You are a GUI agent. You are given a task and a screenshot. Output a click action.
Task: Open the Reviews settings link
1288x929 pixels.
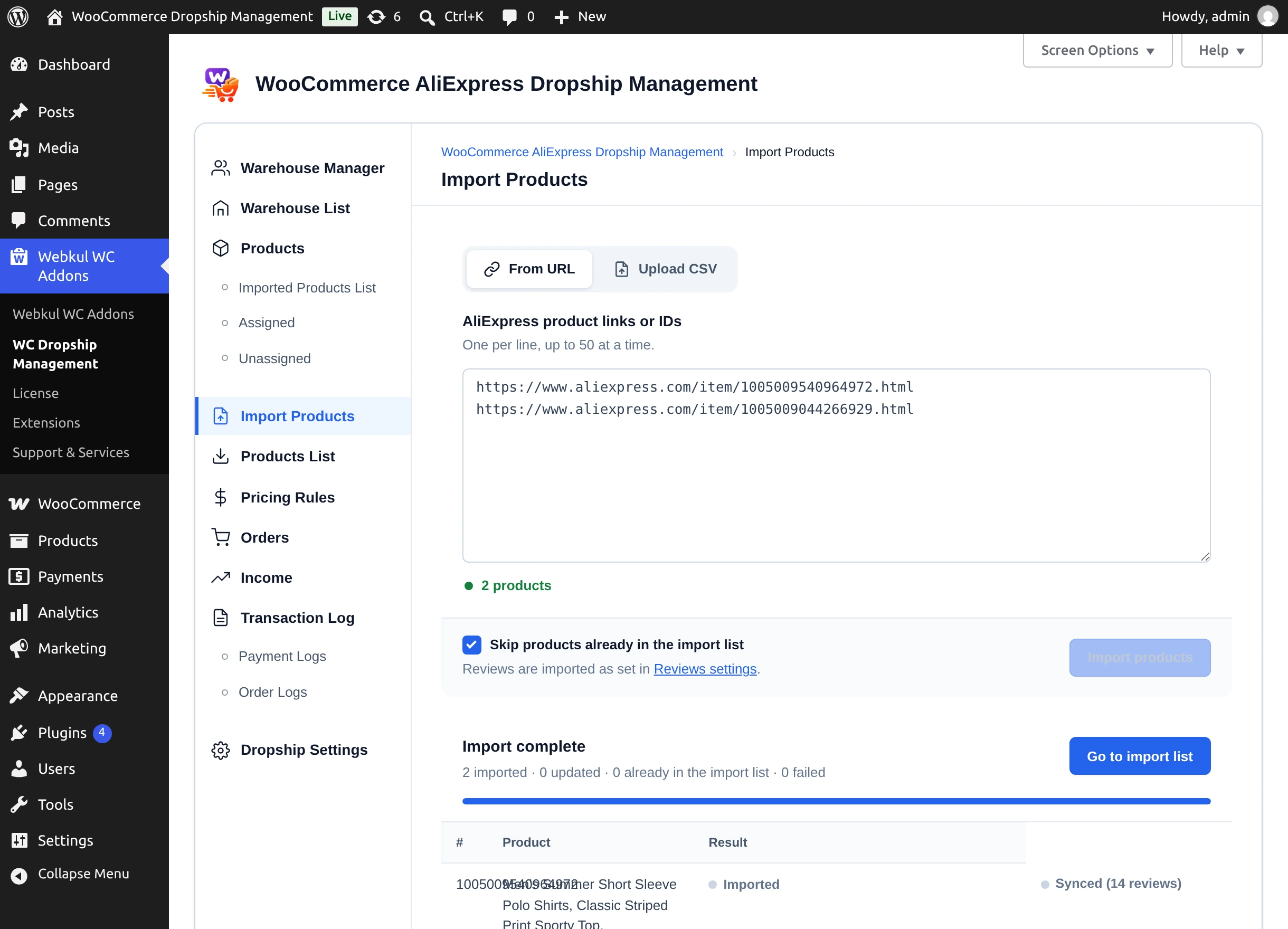pos(705,669)
